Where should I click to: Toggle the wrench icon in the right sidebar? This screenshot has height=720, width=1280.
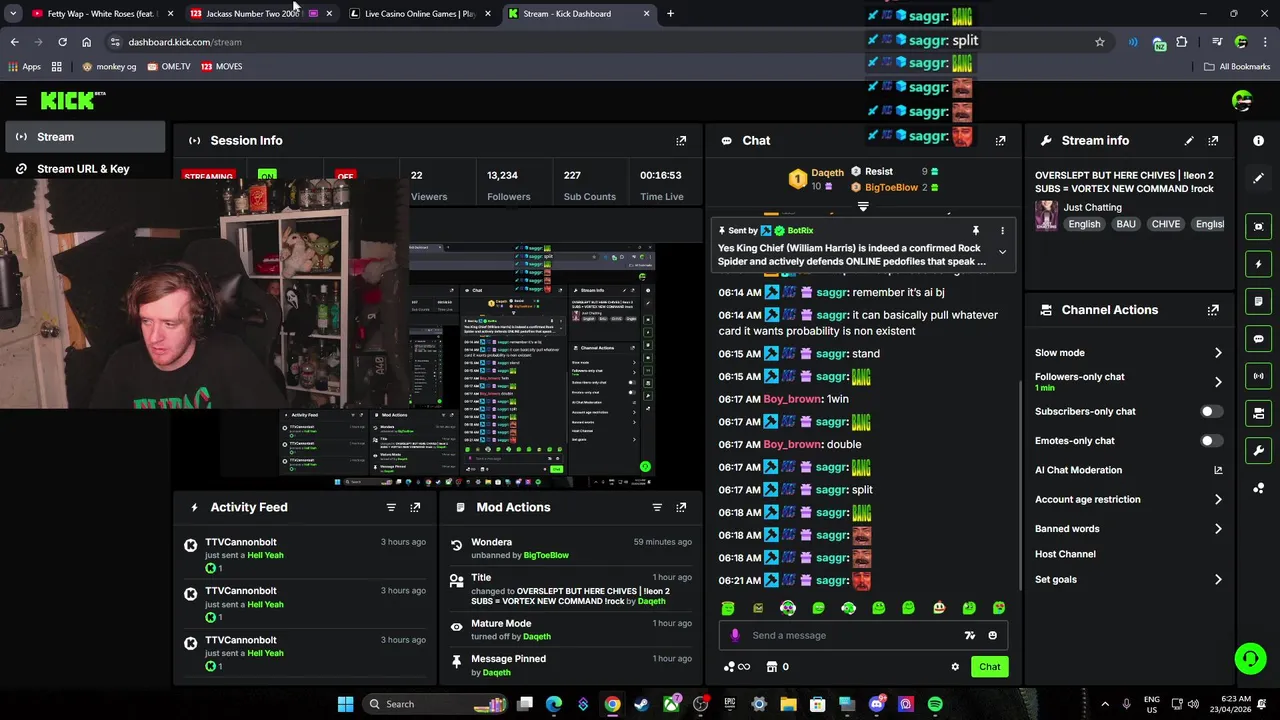click(x=1259, y=451)
